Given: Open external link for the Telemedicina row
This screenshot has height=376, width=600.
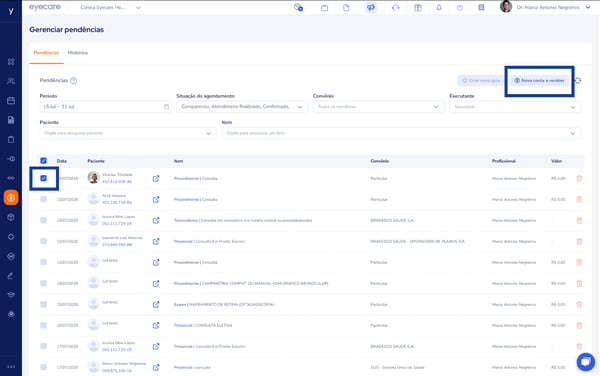Looking at the screenshot, I should point(156,220).
